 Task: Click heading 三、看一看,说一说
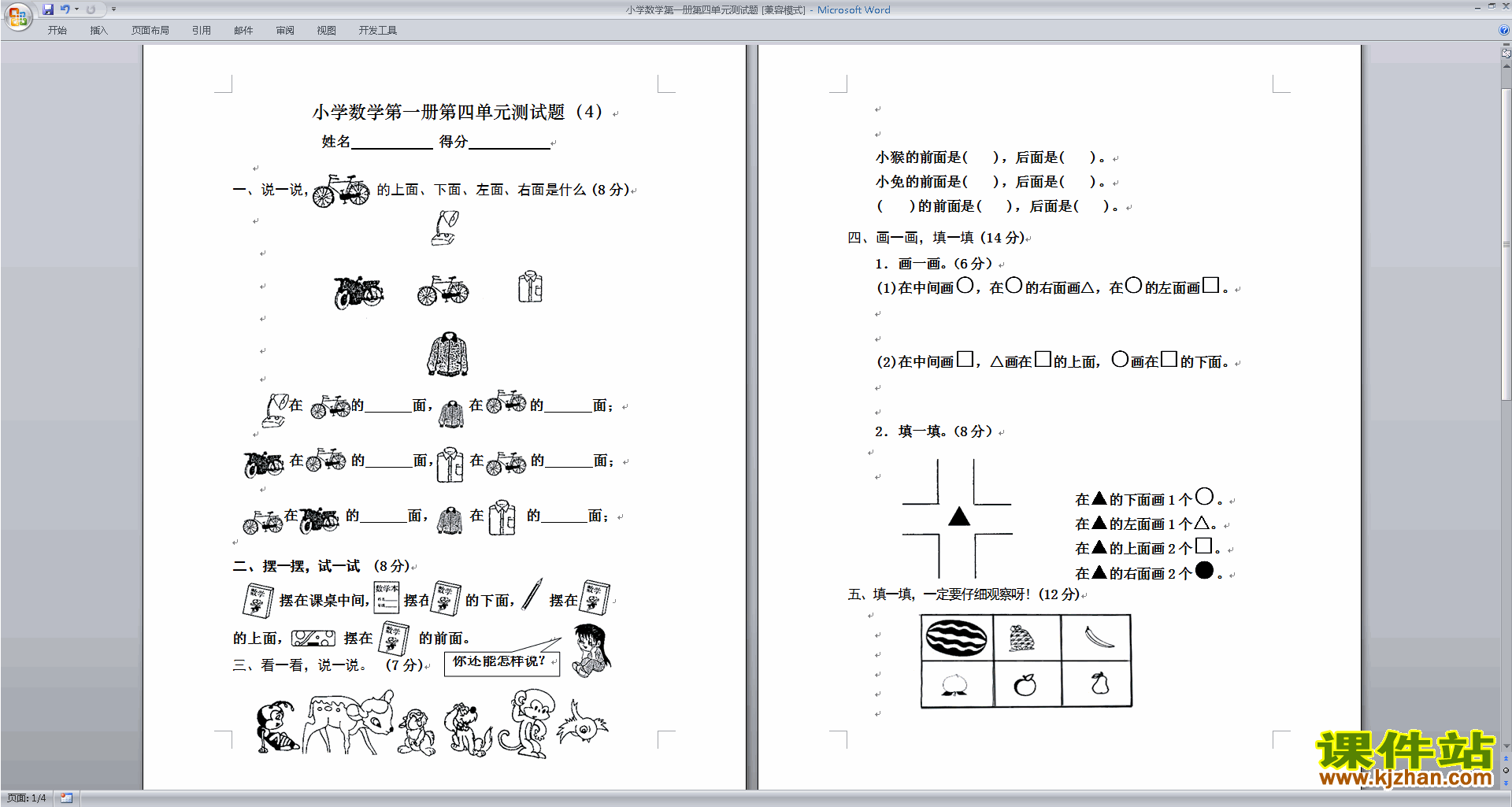(300, 665)
